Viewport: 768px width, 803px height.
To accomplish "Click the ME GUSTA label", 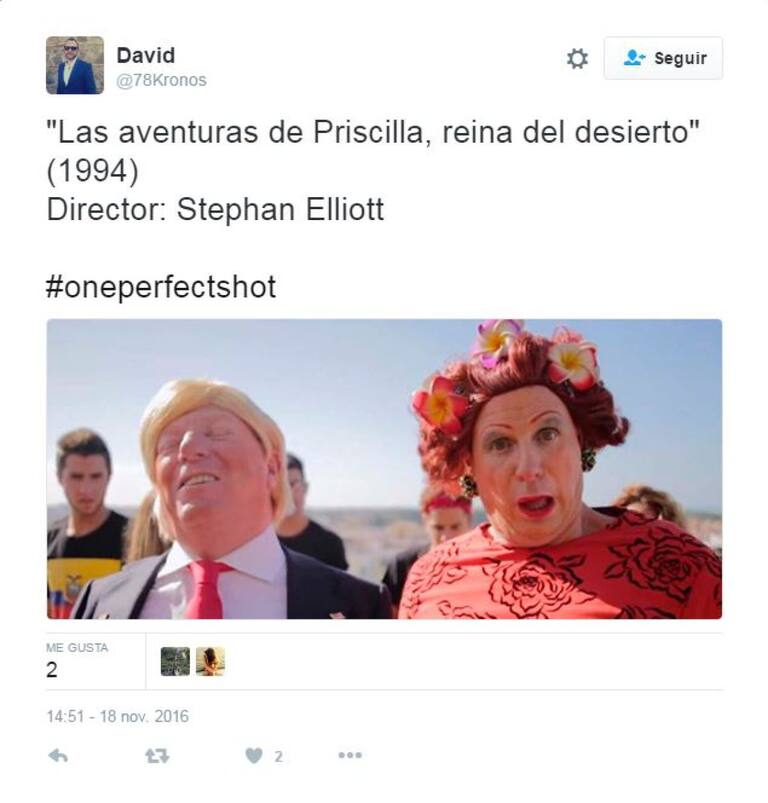I will (x=77, y=648).
